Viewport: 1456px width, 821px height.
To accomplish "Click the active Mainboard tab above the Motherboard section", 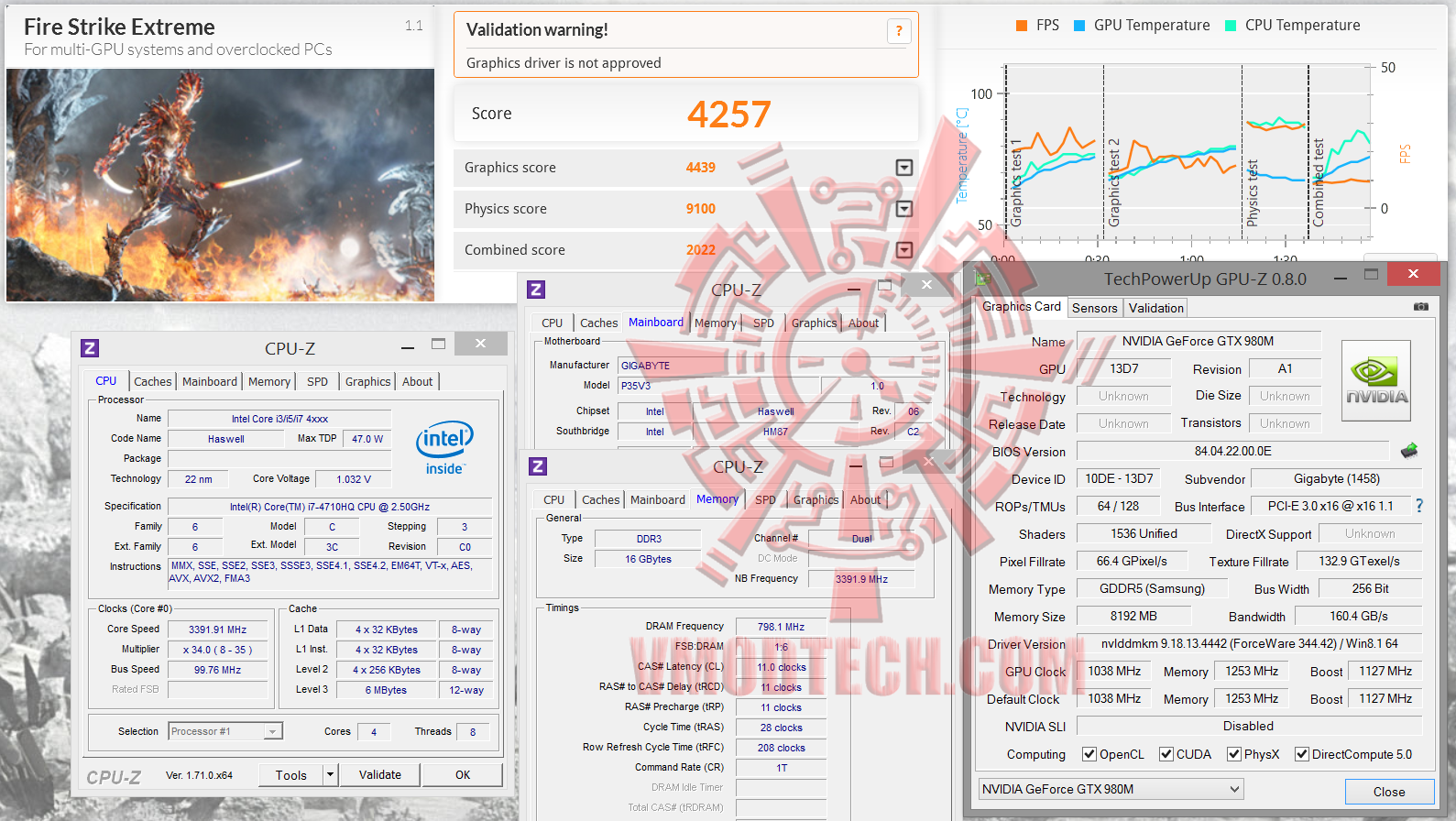I will click(656, 323).
